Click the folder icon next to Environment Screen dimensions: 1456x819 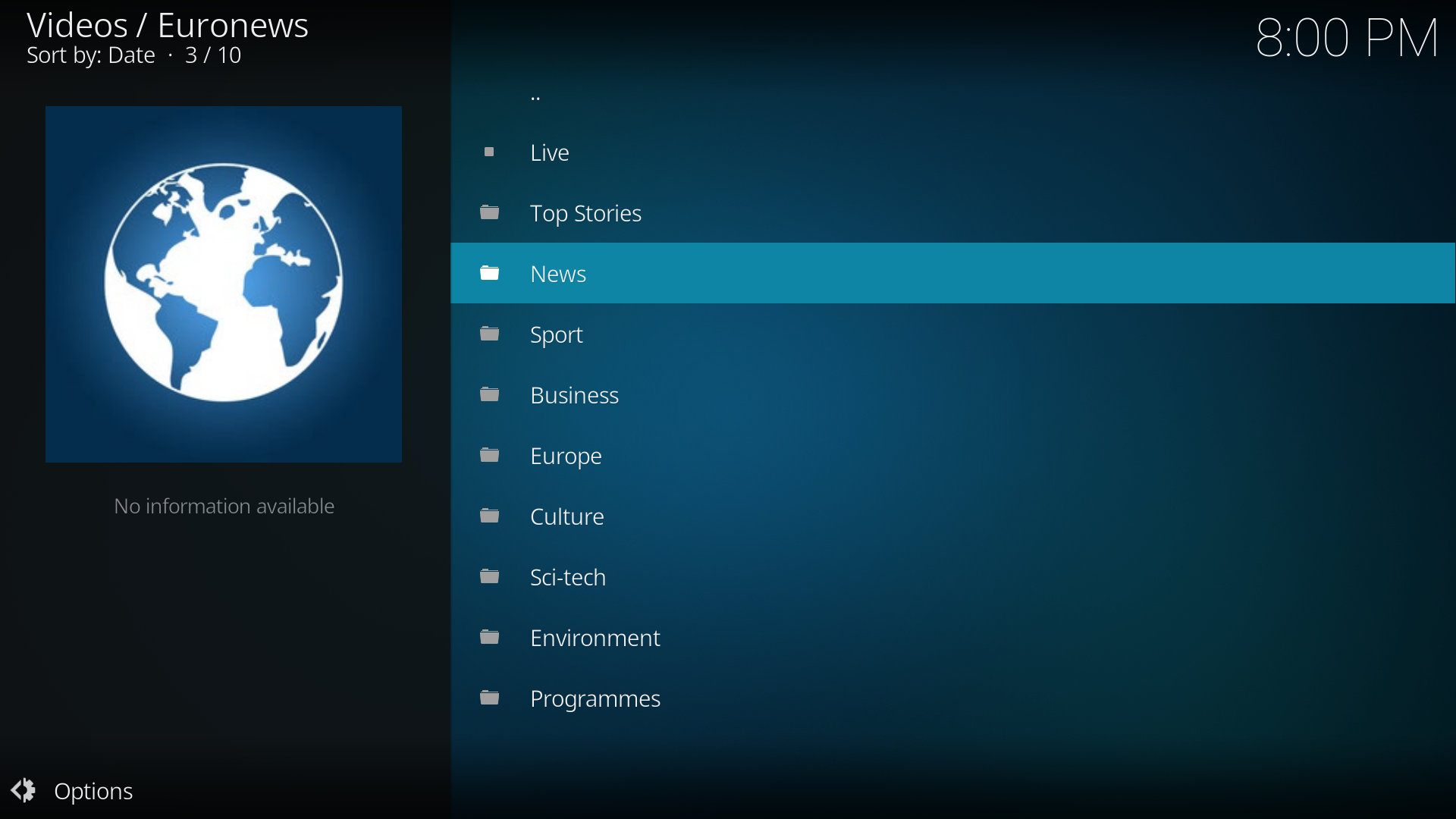click(490, 638)
